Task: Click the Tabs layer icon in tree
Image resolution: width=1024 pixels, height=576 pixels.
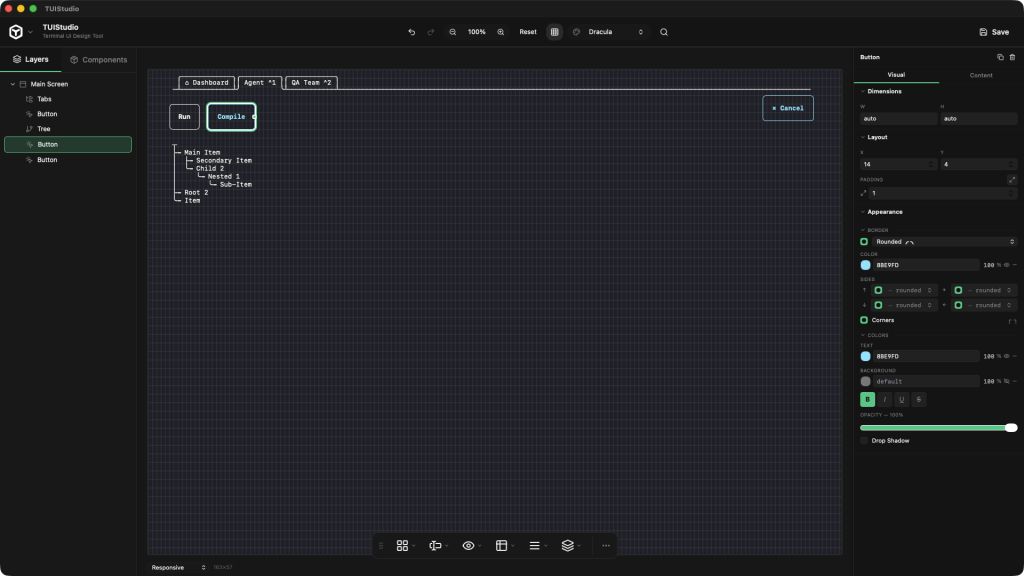Action: click(x=29, y=99)
